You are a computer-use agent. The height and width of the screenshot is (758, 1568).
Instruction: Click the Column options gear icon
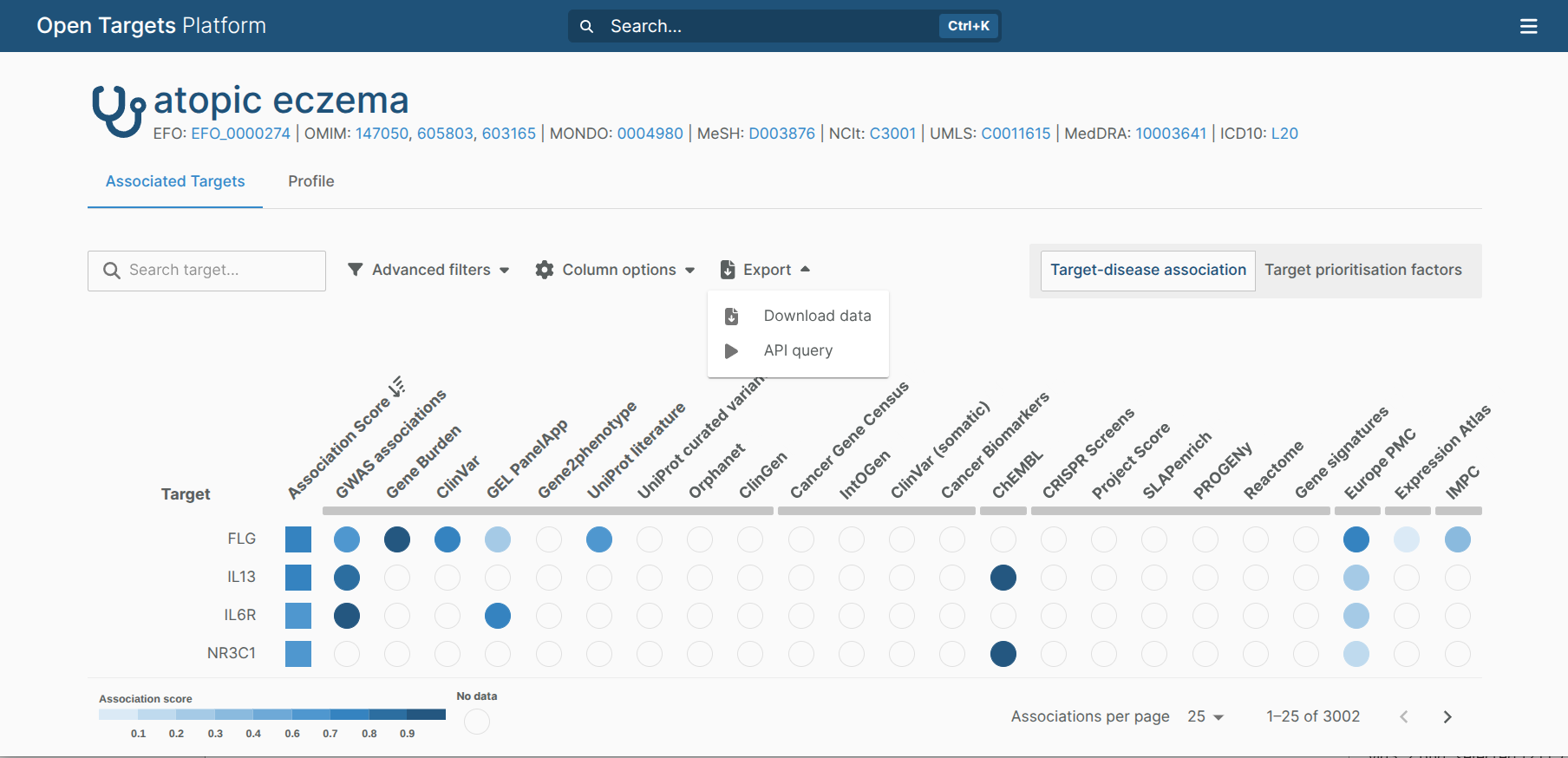(x=545, y=270)
